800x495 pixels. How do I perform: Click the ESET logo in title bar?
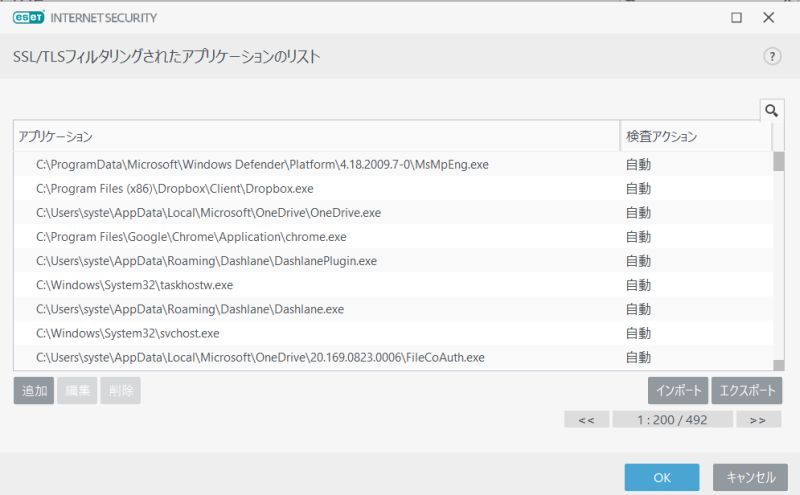[x=29, y=17]
